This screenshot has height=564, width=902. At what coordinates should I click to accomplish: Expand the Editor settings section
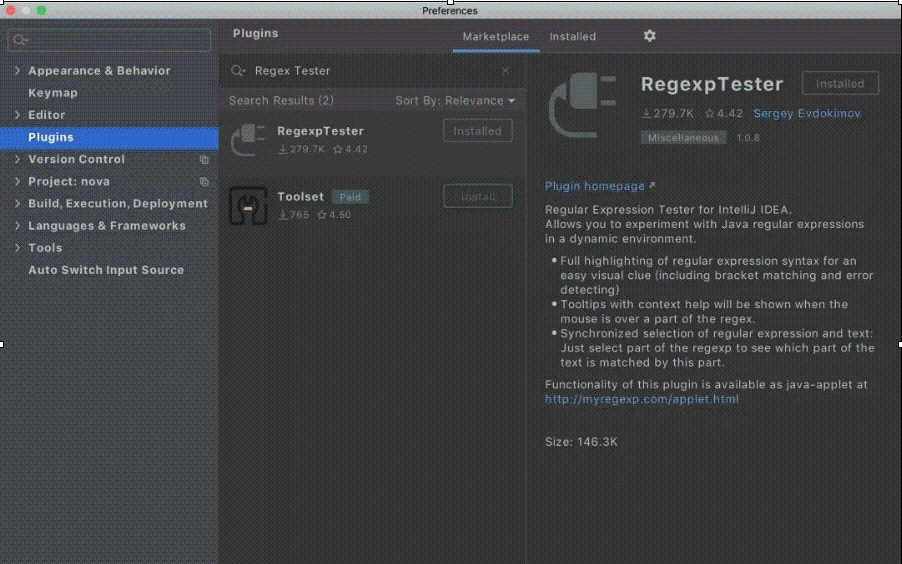coord(17,115)
